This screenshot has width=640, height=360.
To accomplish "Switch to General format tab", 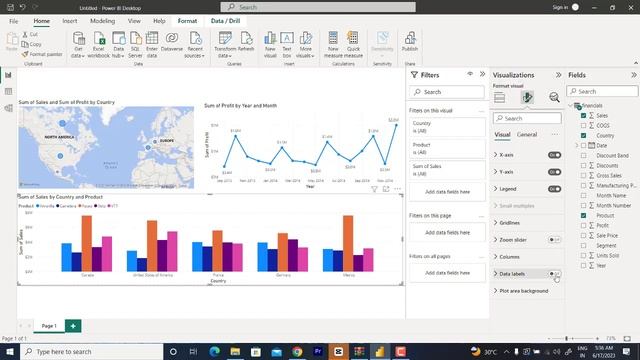I will point(527,135).
